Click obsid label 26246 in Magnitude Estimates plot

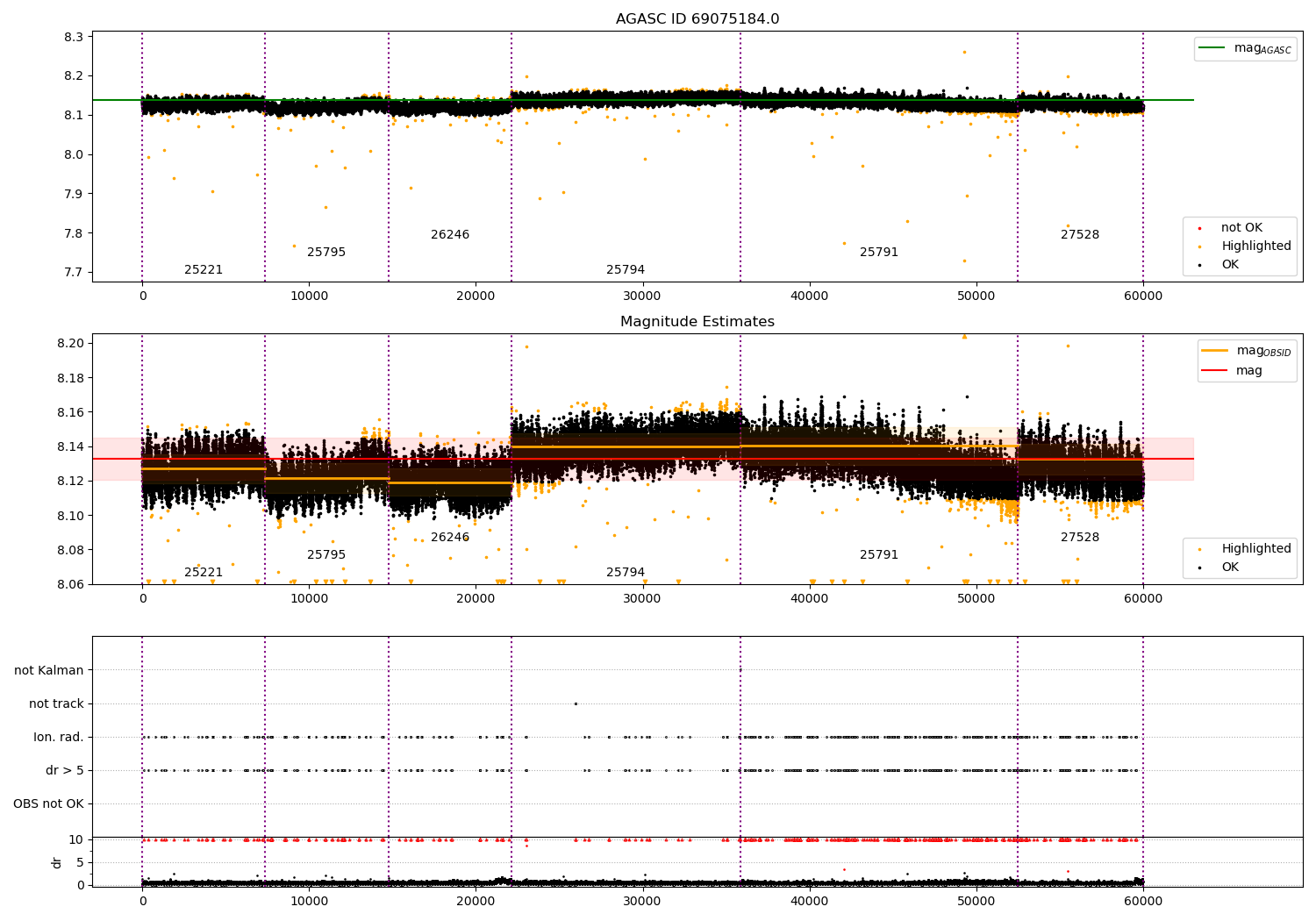pyautogui.click(x=450, y=538)
